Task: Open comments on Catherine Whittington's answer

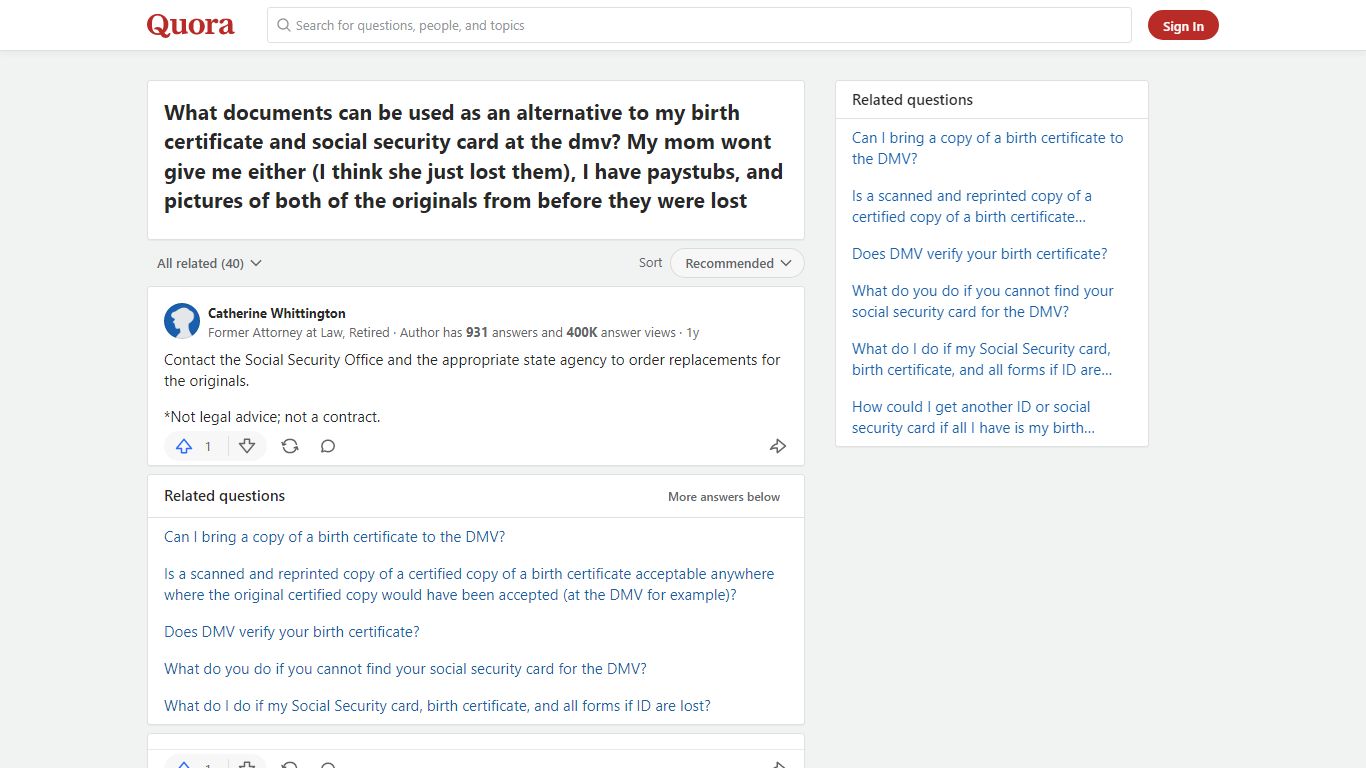Action: [328, 446]
